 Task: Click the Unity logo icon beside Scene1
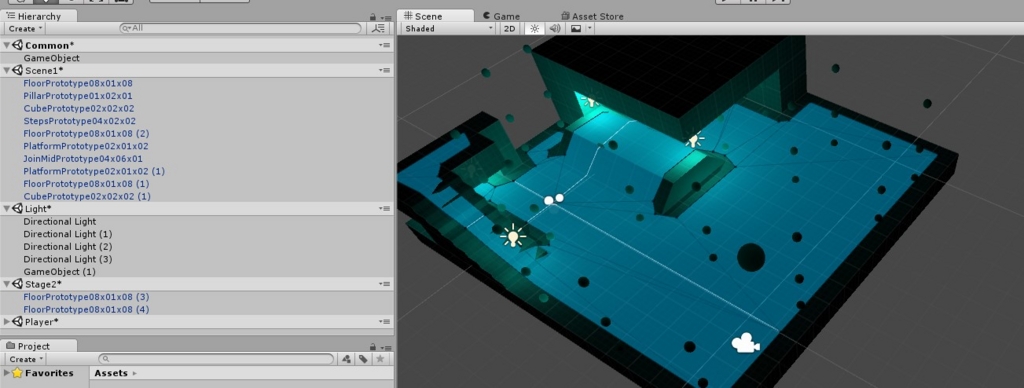click(x=18, y=71)
